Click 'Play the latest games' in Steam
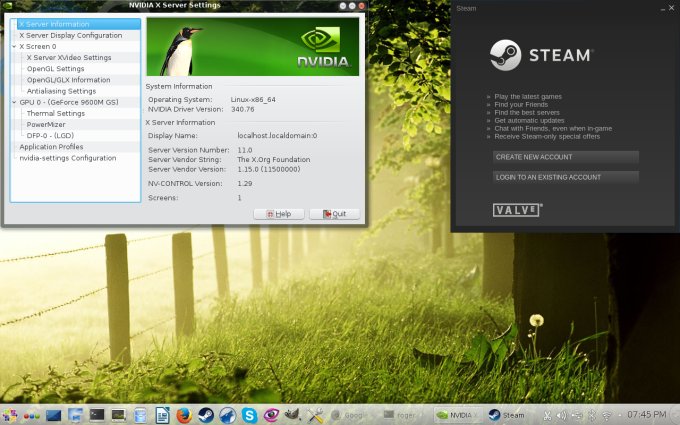 (528, 97)
